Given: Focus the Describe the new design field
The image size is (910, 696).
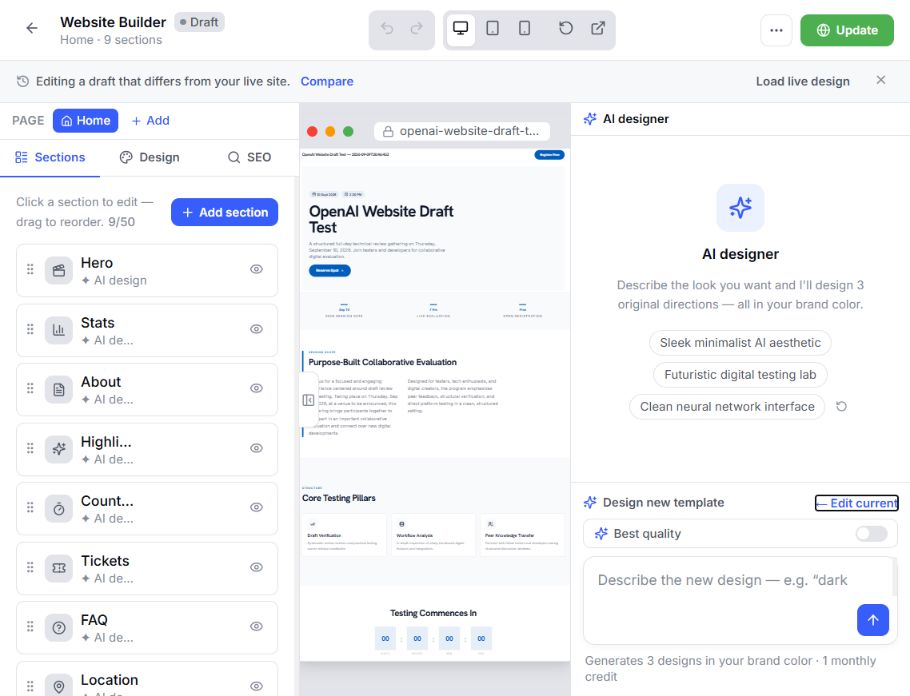Looking at the screenshot, I should point(739,600).
